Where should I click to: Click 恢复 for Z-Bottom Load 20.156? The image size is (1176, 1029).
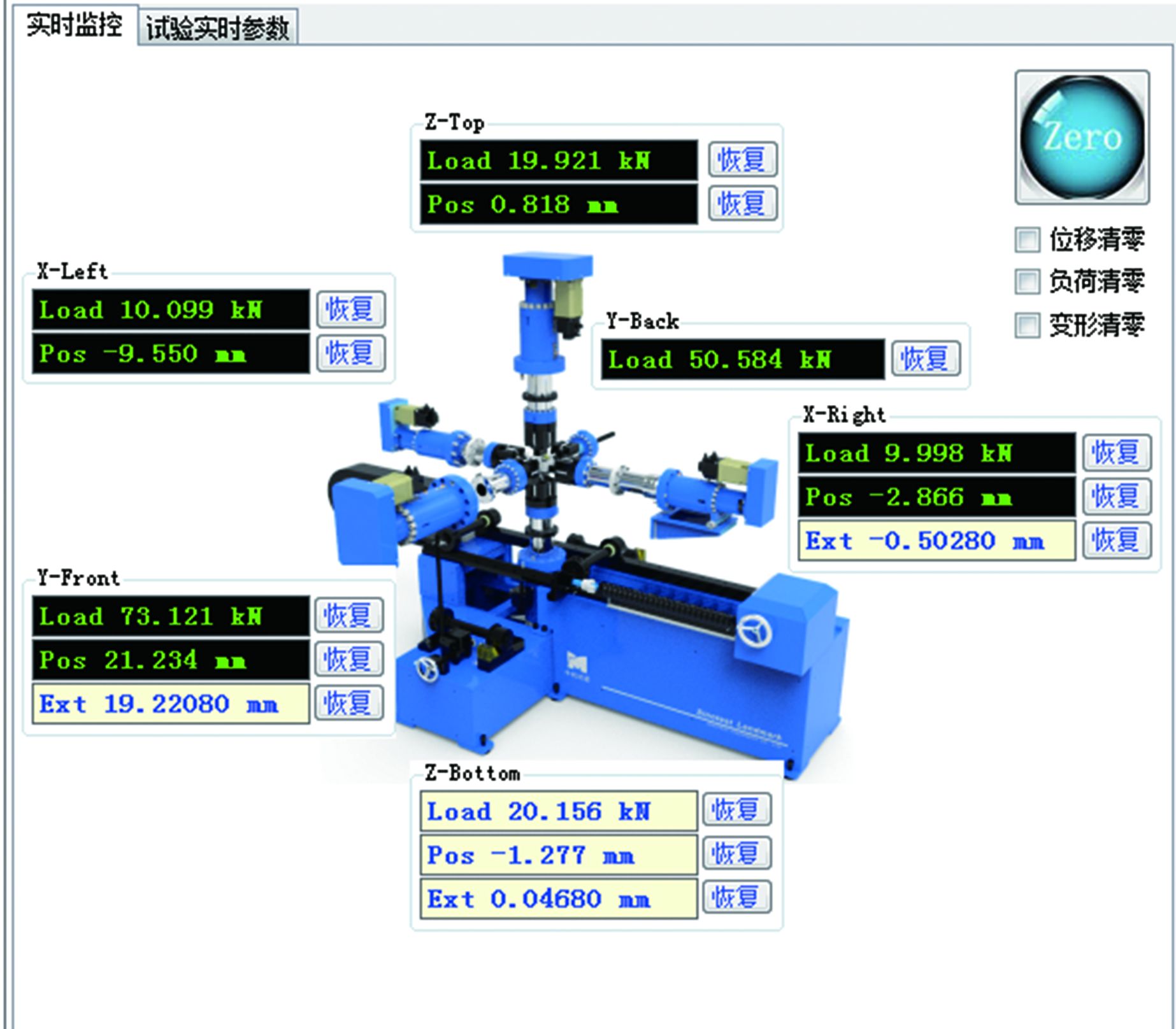737,810
